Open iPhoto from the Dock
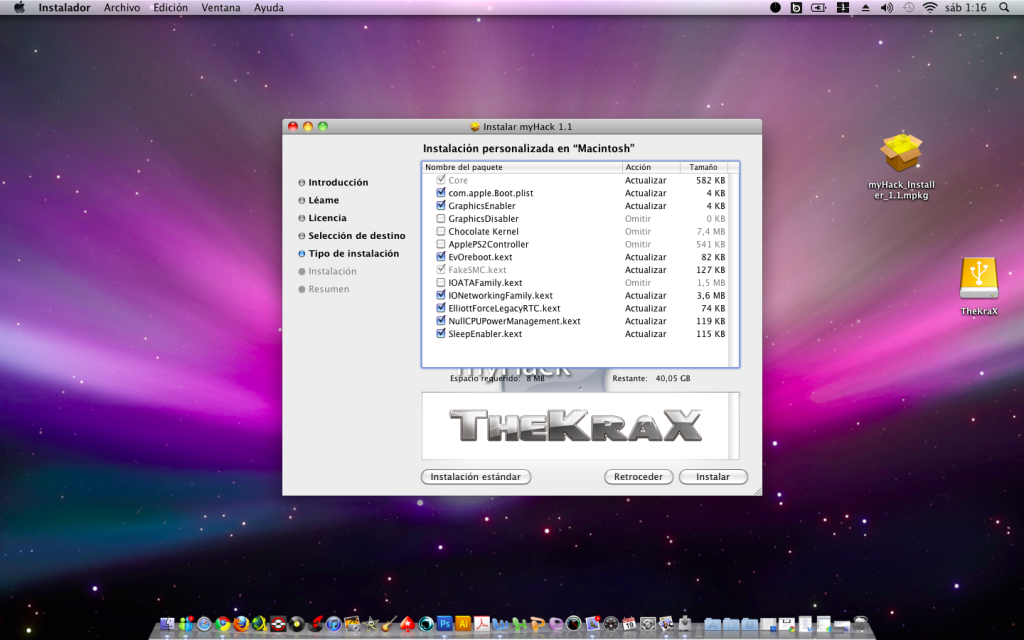Viewport: 1024px width, 640px height. [352, 624]
